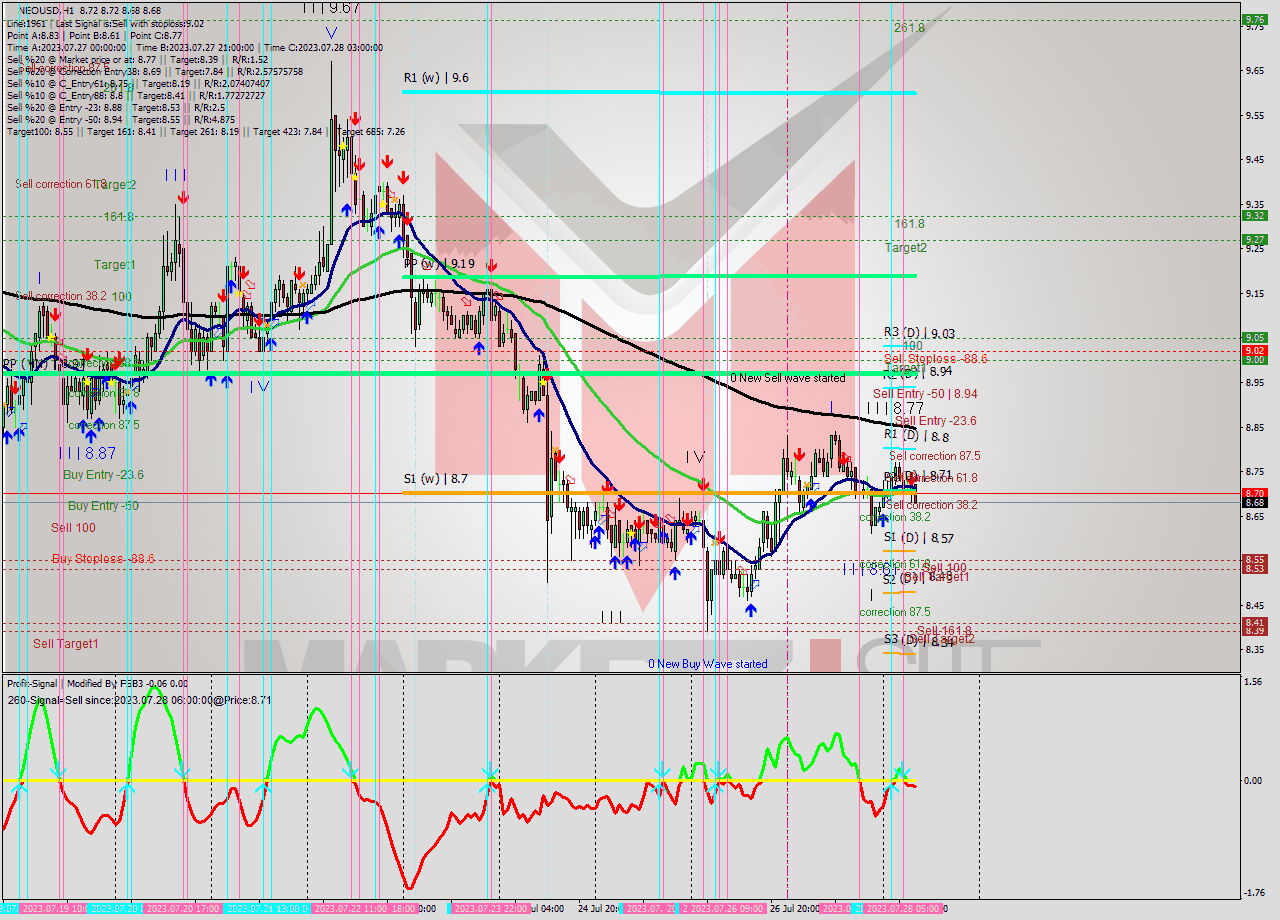Click the 9.65 price axis value

pos(1255,70)
